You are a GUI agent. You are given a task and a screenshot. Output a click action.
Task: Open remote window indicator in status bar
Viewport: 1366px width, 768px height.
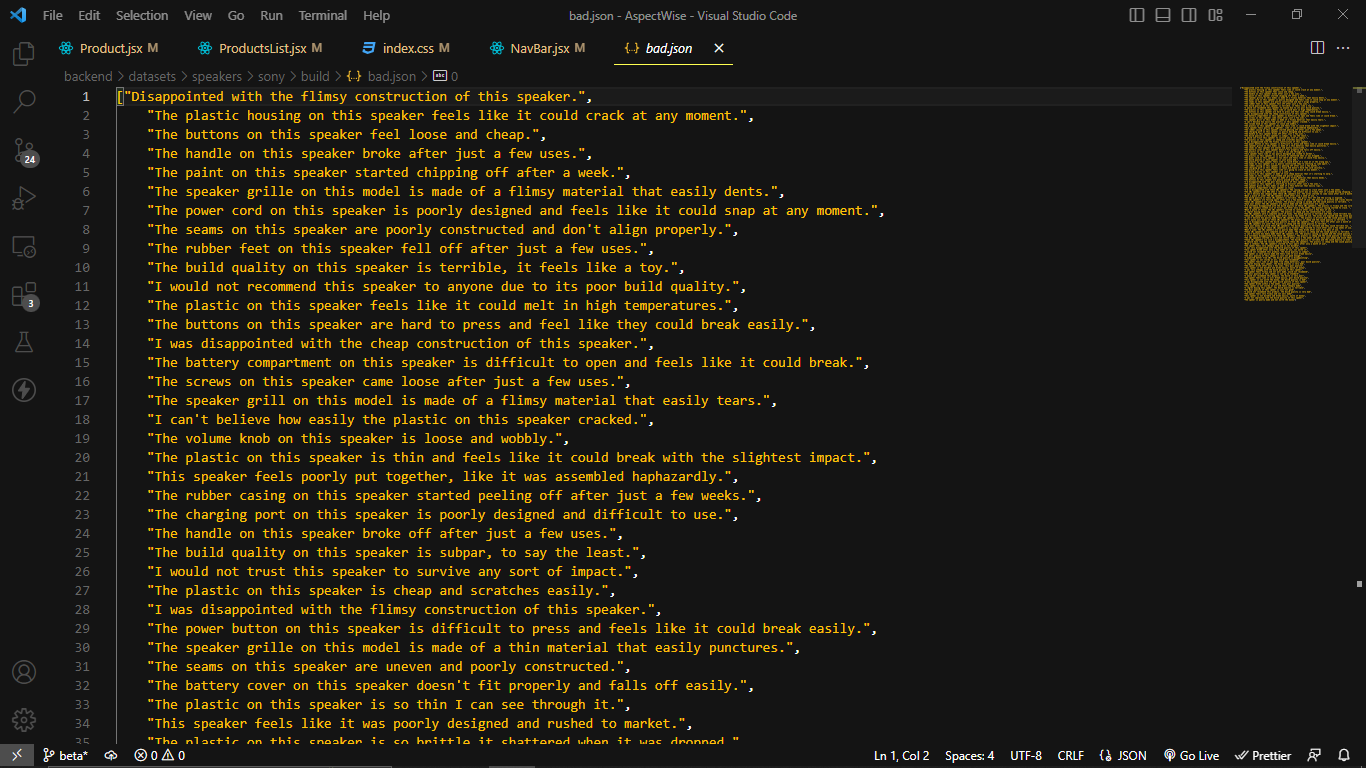[x=17, y=756]
